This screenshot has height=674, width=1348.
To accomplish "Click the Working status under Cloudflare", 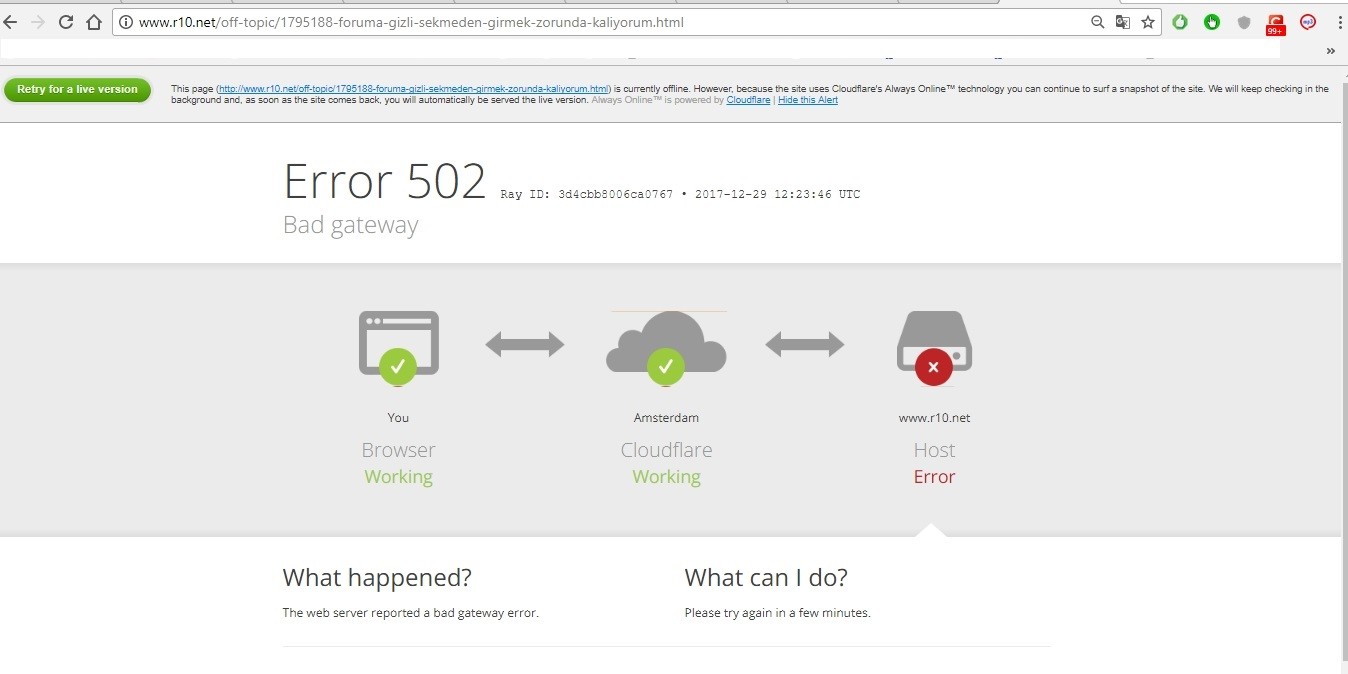I will (666, 477).
